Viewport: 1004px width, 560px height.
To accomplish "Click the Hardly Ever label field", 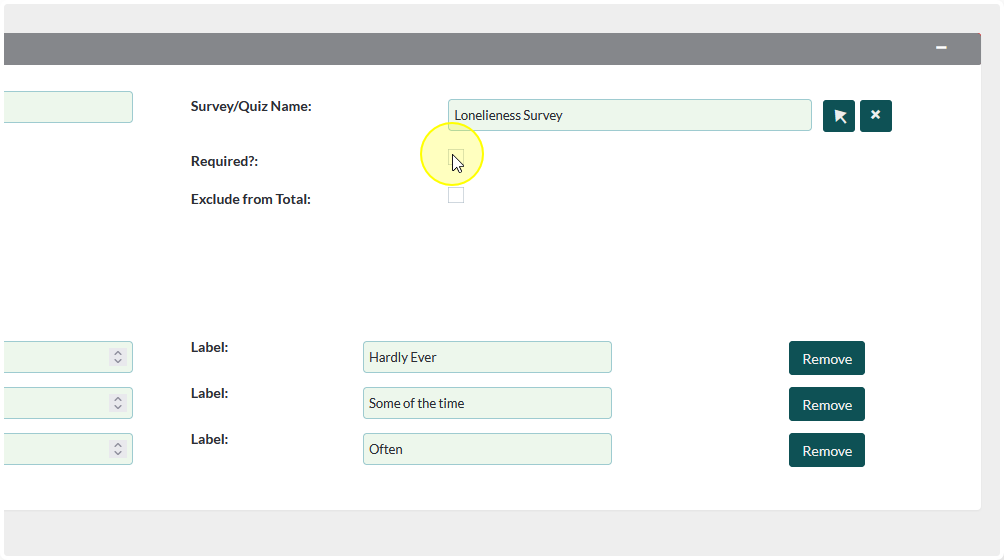I will pos(487,357).
